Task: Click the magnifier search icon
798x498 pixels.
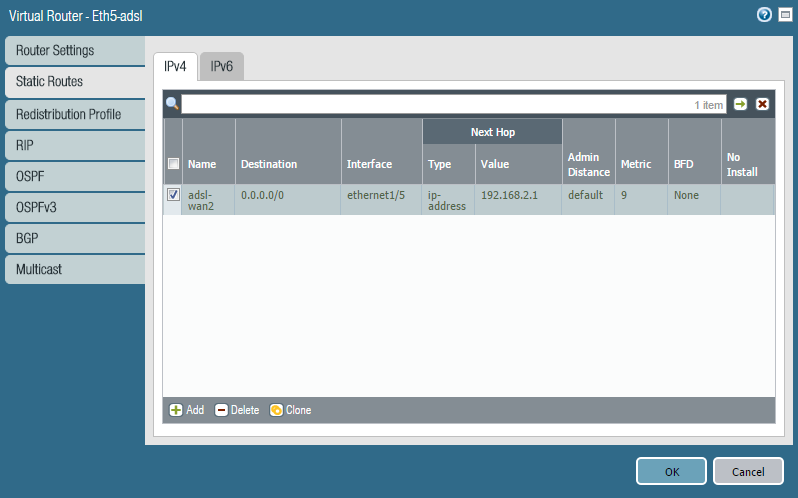Action: pyautogui.click(x=172, y=103)
